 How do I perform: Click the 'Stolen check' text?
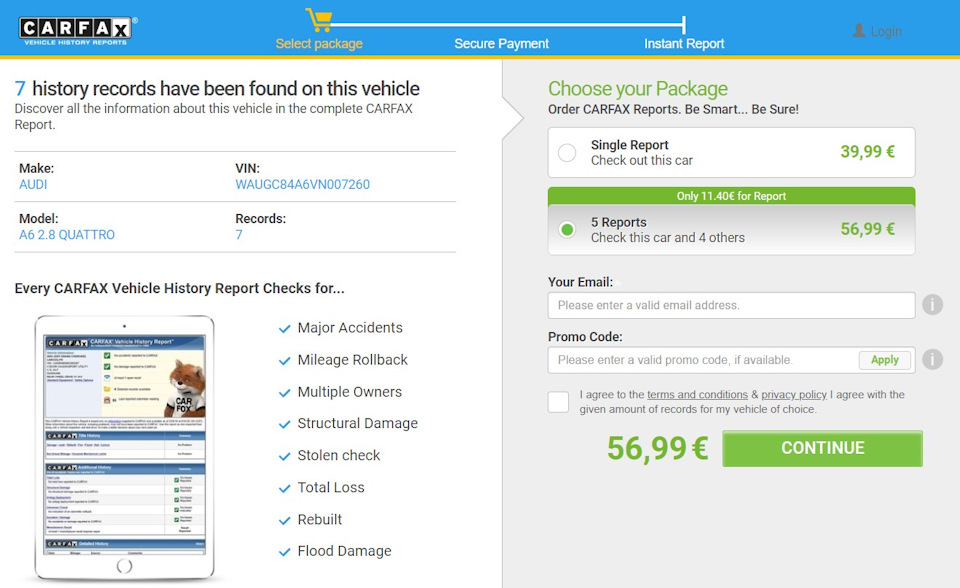pos(339,455)
